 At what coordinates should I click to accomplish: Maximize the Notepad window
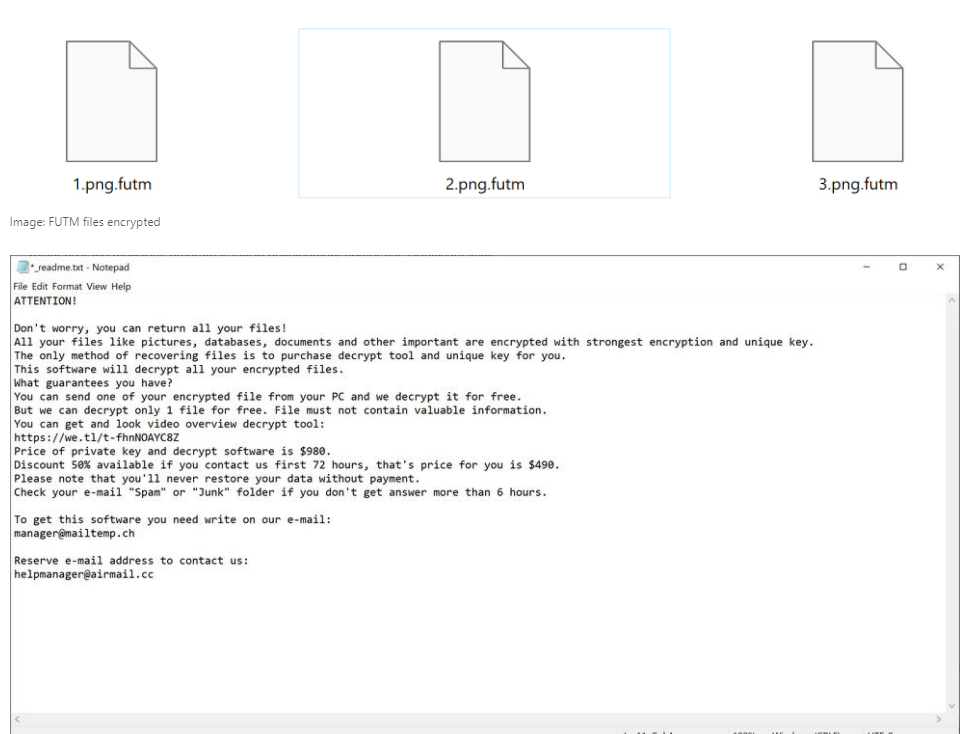coord(903,267)
